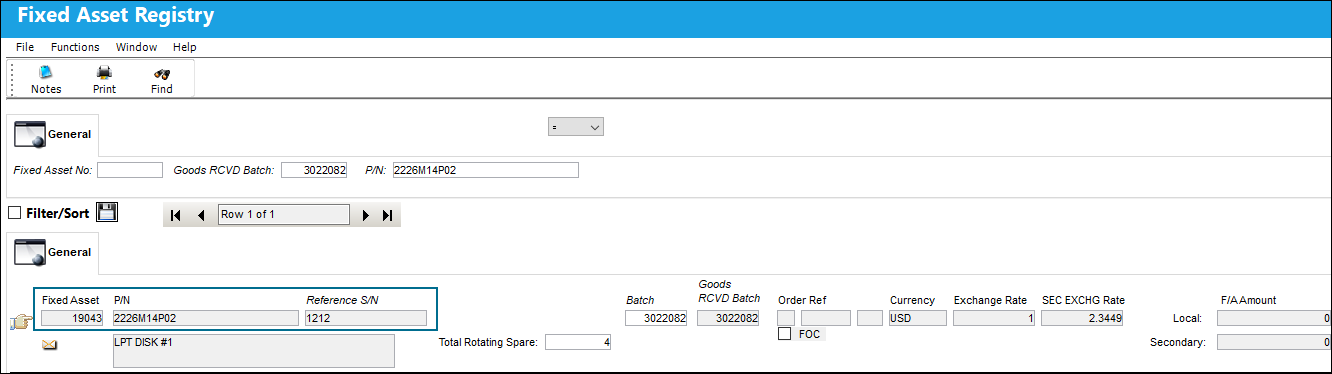
Task: Click the first Order Ref box
Action: click(x=786, y=318)
